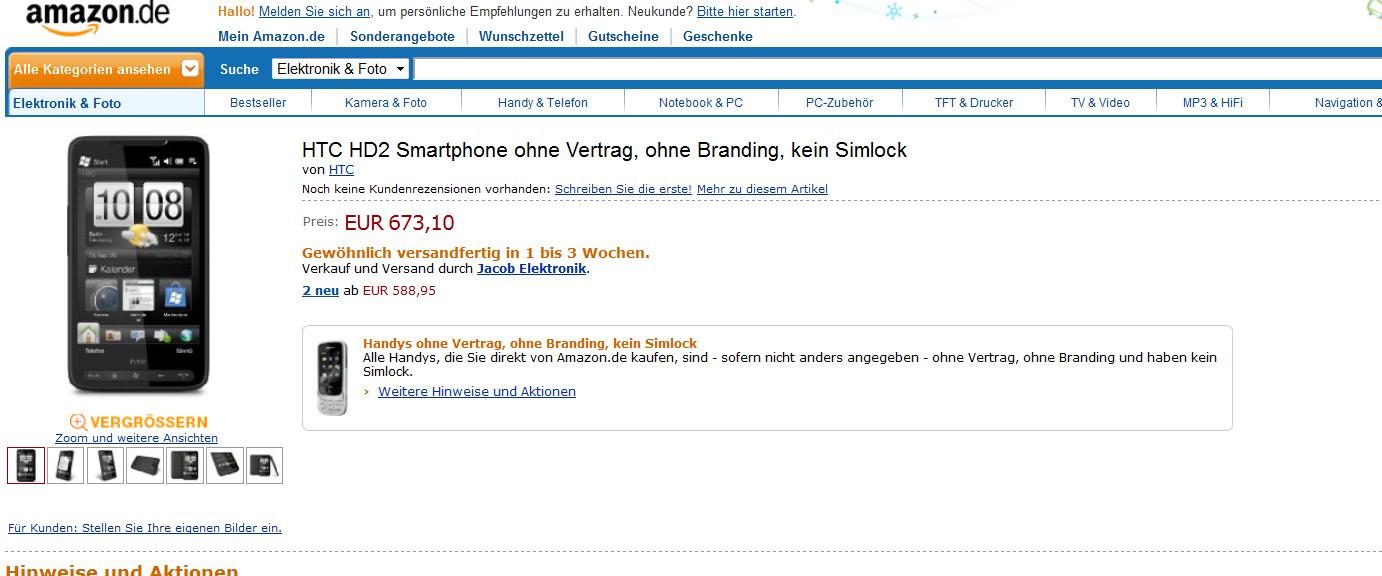Image resolution: width=1382 pixels, height=576 pixels.
Task: Expand the Elektronik & Foto search dropdown
Action: (341, 69)
